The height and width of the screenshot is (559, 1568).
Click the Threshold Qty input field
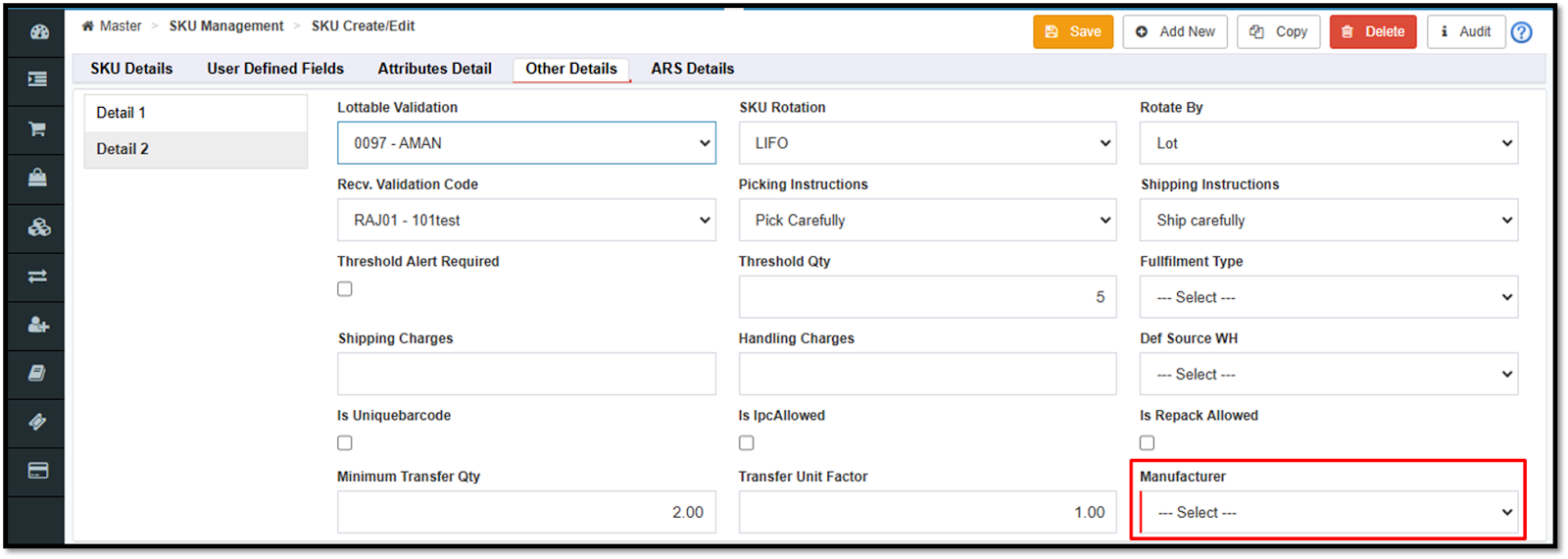(927, 297)
